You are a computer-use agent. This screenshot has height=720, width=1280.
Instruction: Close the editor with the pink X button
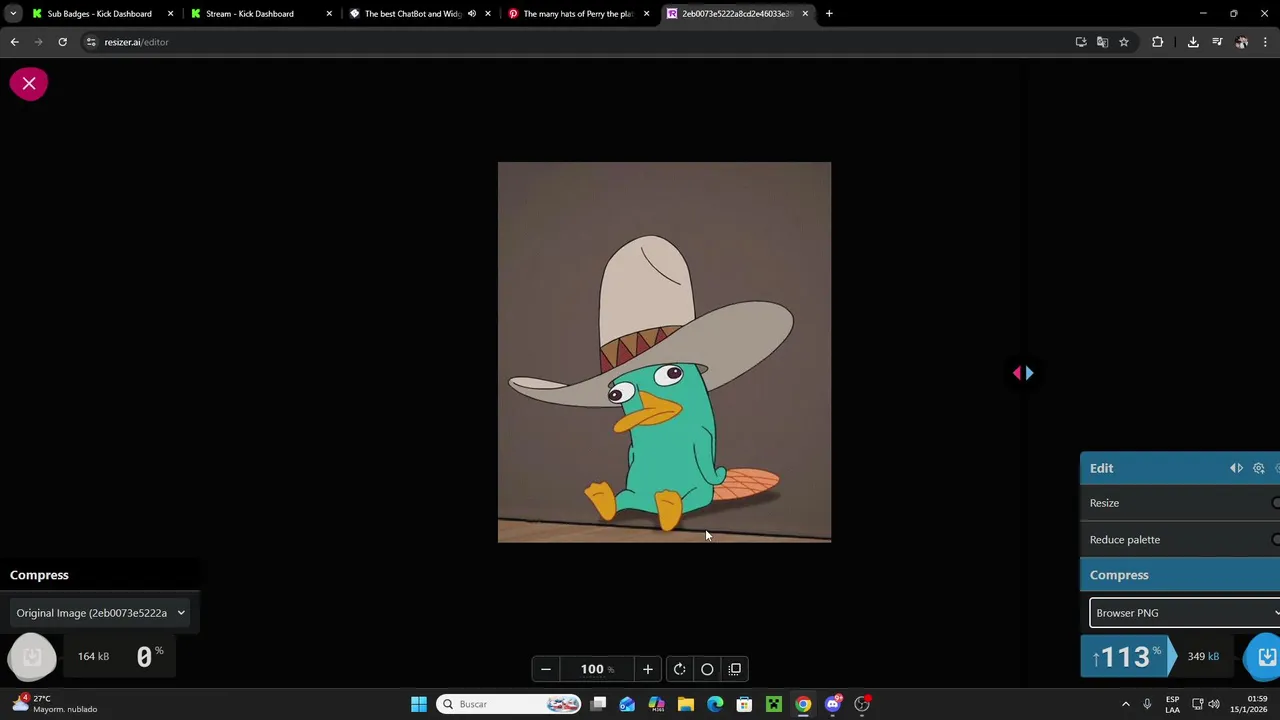[x=29, y=84]
